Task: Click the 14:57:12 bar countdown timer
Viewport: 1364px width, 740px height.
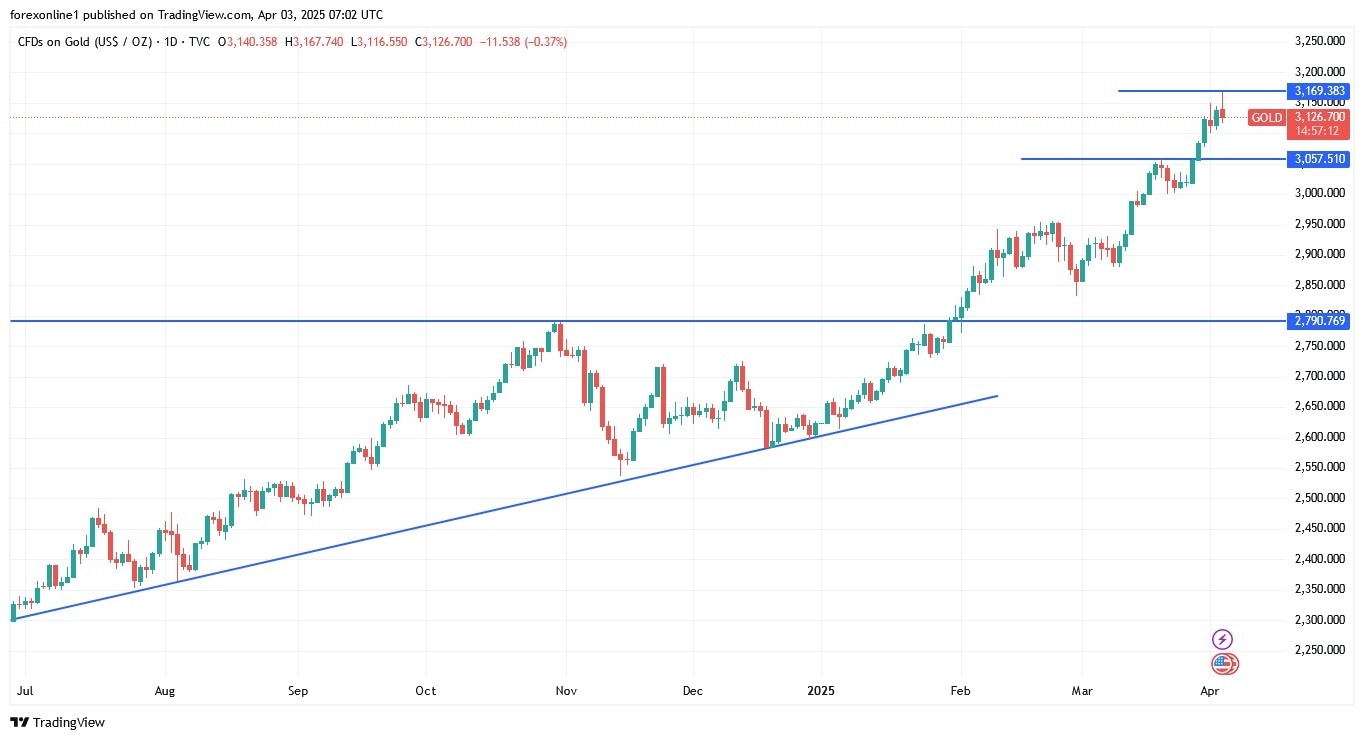Action: pyautogui.click(x=1316, y=131)
